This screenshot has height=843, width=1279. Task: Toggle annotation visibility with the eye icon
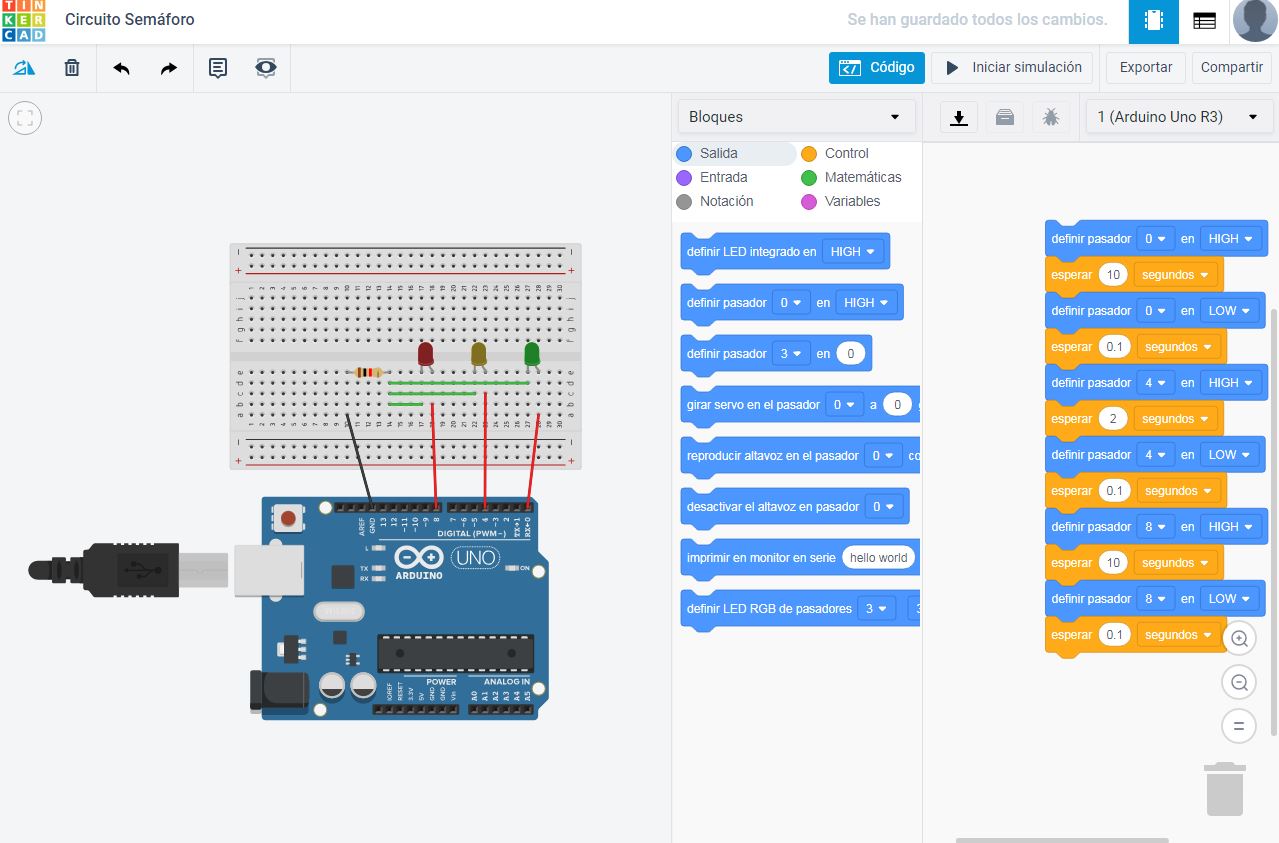pos(264,67)
